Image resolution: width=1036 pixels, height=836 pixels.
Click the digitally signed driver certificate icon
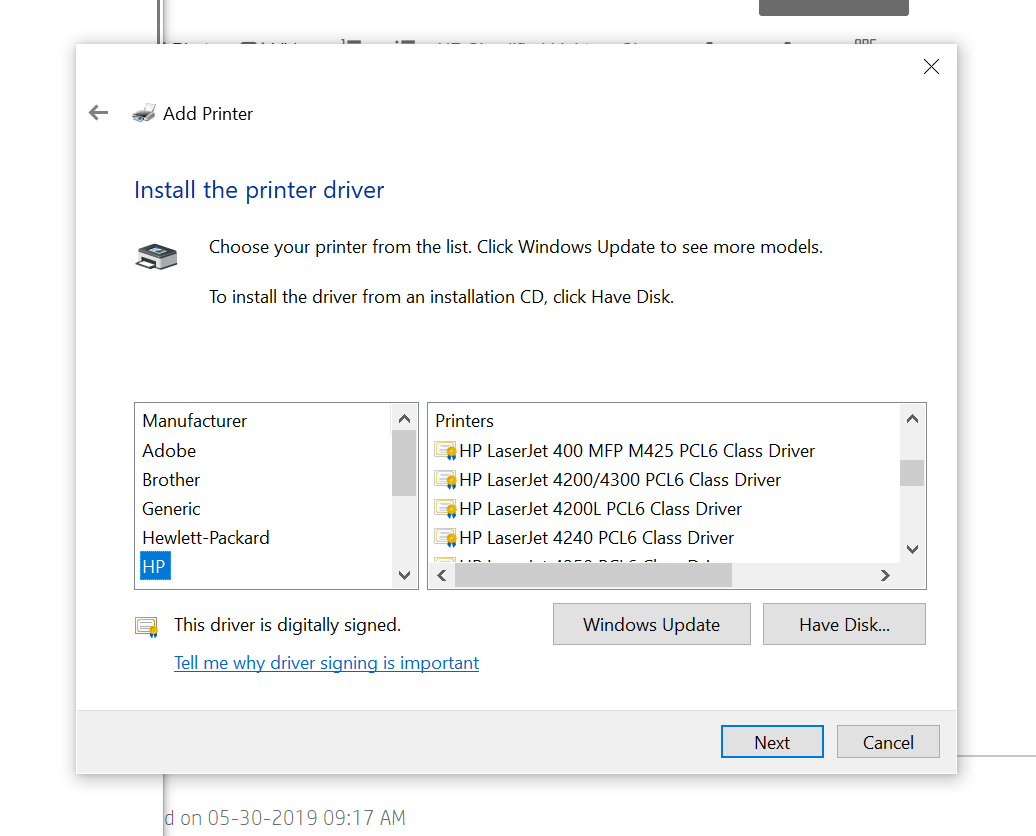click(145, 624)
